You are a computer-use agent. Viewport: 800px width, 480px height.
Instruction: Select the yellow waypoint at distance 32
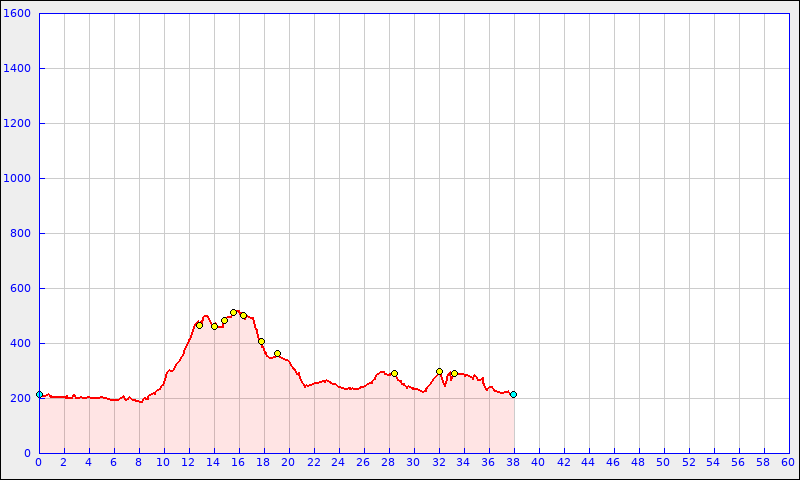pos(439,371)
